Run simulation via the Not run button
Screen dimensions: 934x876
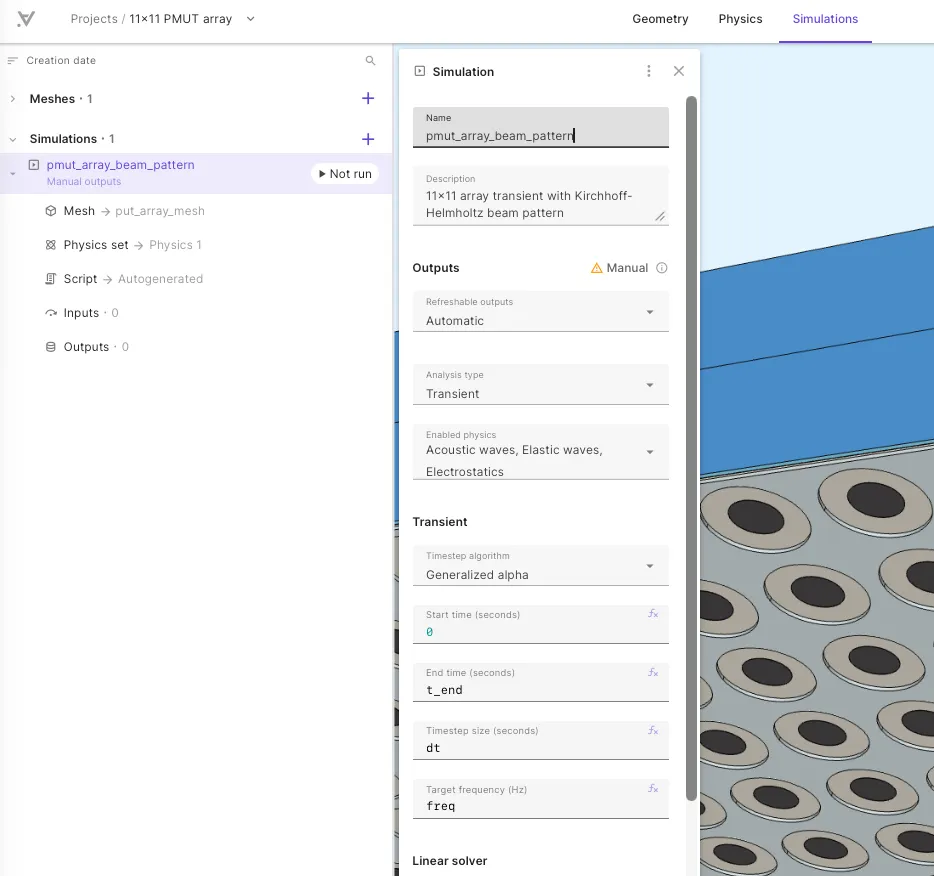(345, 174)
